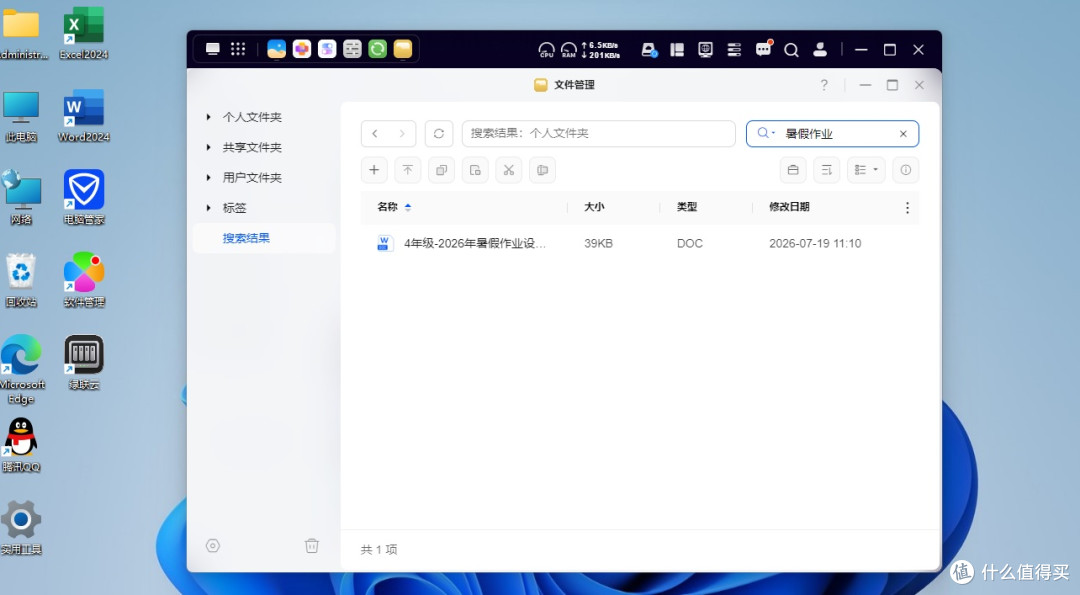Screen dimensions: 1080x595
Task: Open the search options dropdown magnifier
Action: [766, 133]
